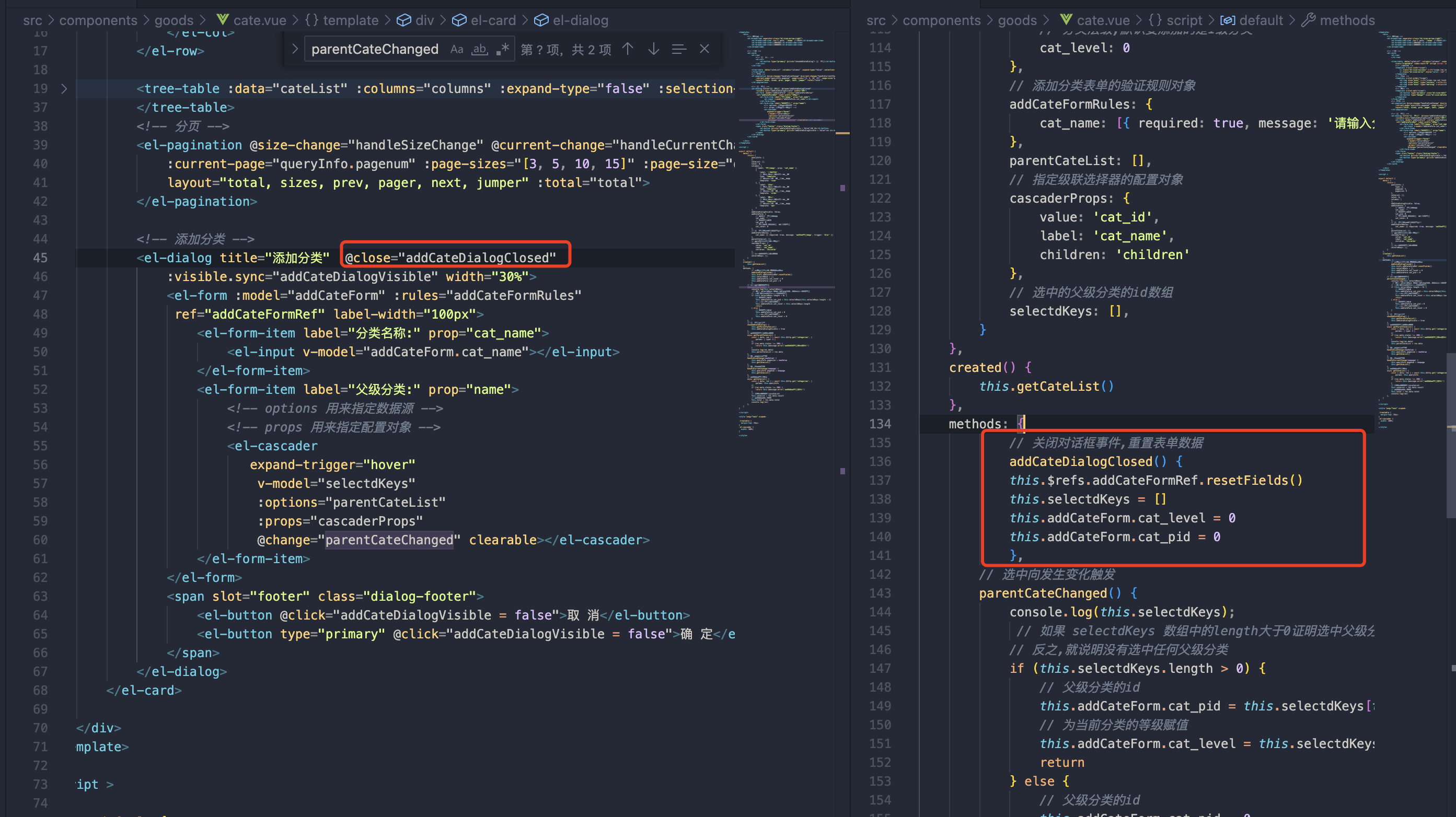
Task: Click 'this.addCateForm.cat_level = 0' on line 139
Action: pos(1122,518)
